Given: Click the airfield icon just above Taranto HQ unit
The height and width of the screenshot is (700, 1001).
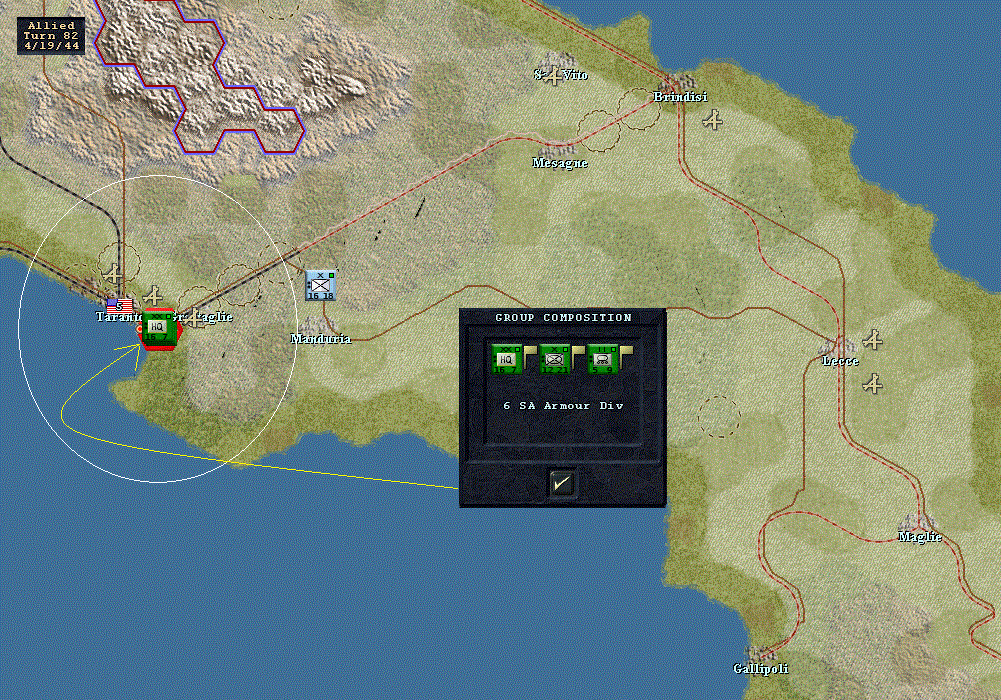Looking at the screenshot, I should pyautogui.click(x=153, y=296).
